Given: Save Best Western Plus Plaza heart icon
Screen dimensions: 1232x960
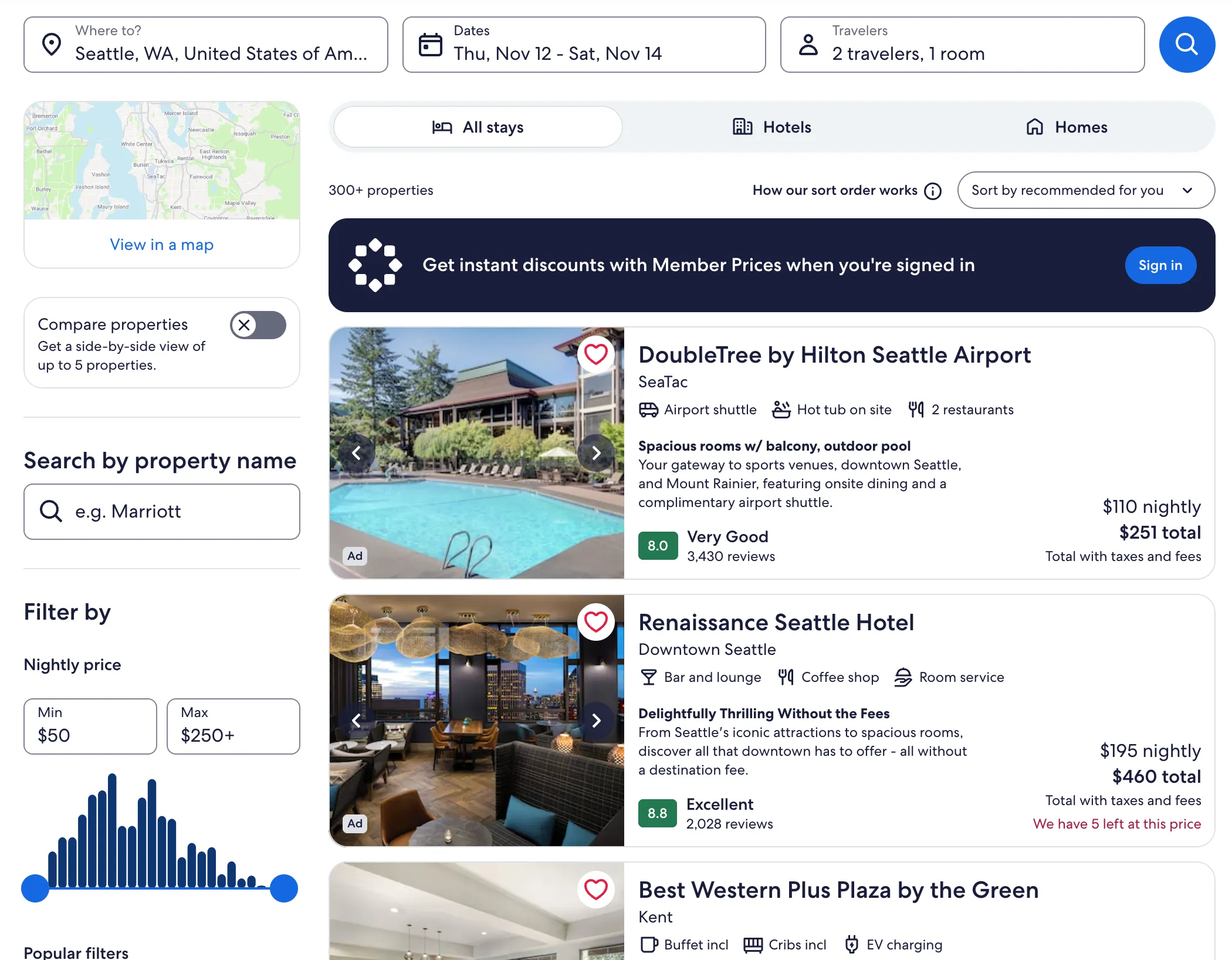Looking at the screenshot, I should (595, 889).
